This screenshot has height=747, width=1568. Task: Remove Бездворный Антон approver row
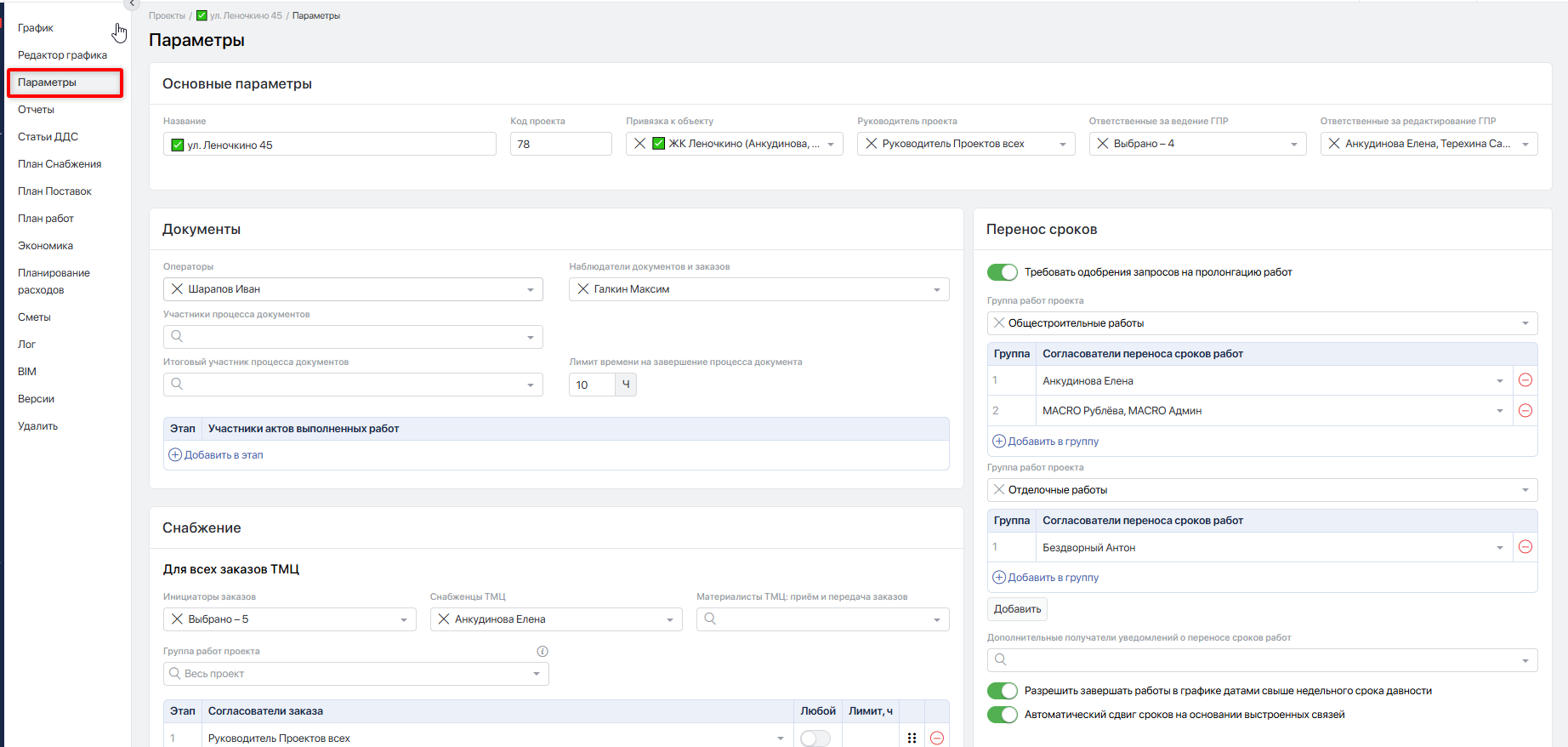[1525, 547]
